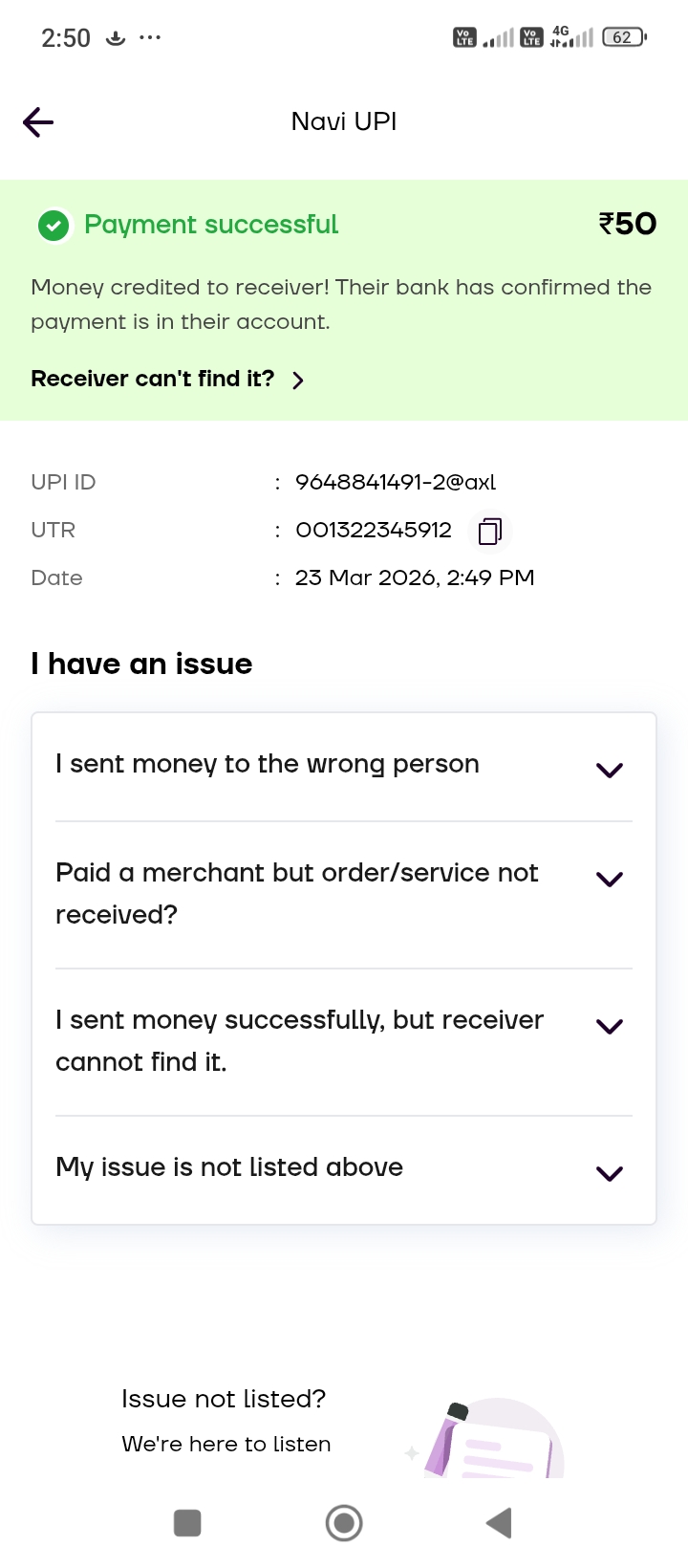Viewport: 688px width, 1568px height.
Task: Open the "Receiver can't find it?" link
Action: pos(153,379)
